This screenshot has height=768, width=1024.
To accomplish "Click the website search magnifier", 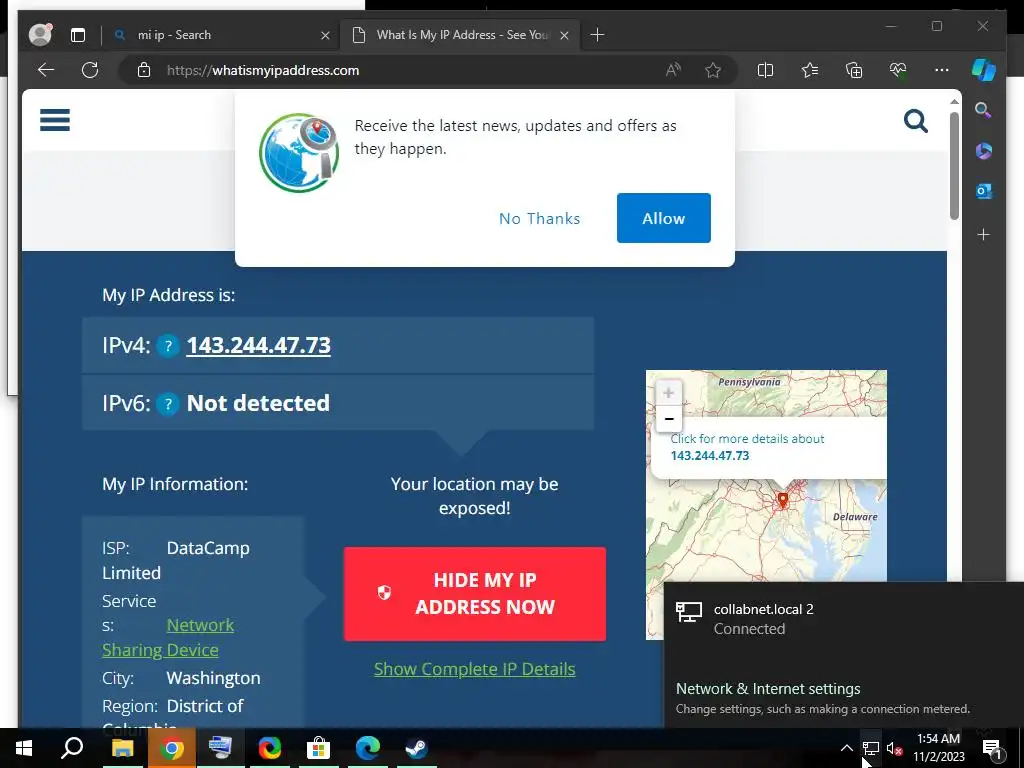I will 916,121.
